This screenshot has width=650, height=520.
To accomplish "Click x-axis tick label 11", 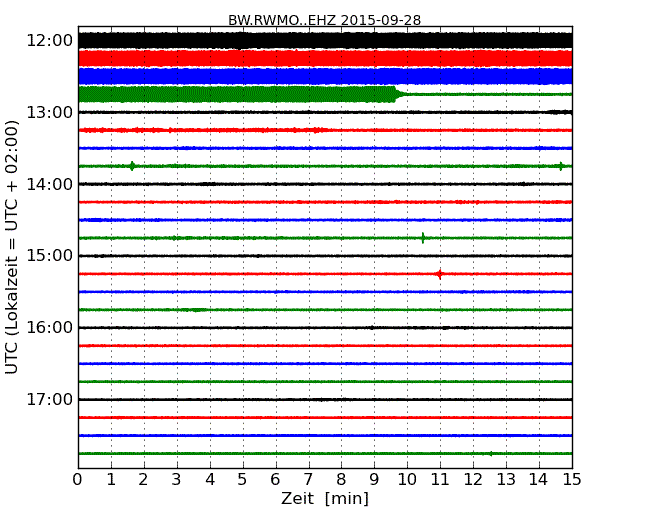I will 440,480.
